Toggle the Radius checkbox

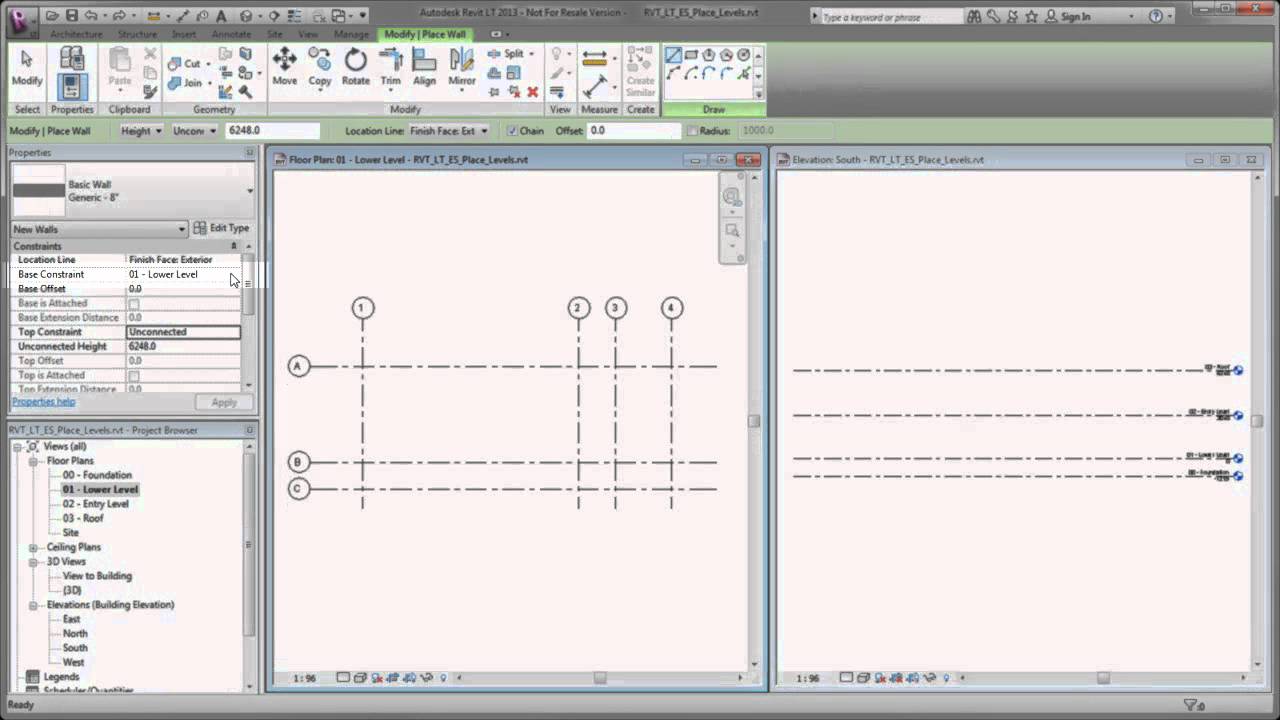pyautogui.click(x=692, y=131)
